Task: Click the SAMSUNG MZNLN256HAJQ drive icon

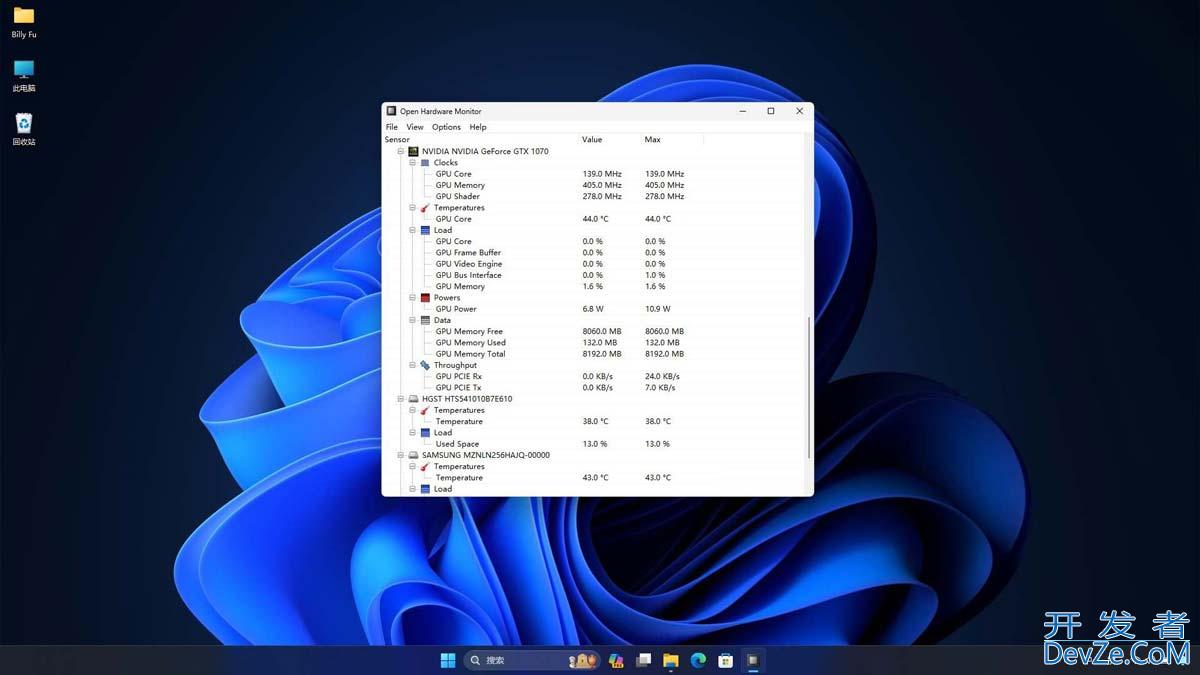Action: tap(413, 455)
